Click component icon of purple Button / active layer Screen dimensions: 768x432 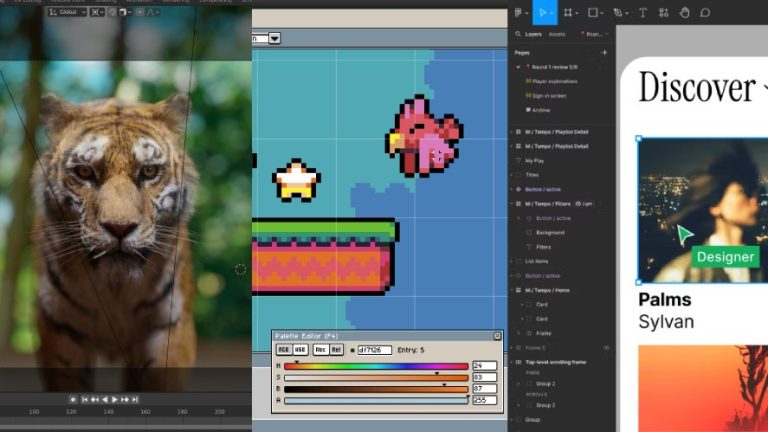(518, 189)
